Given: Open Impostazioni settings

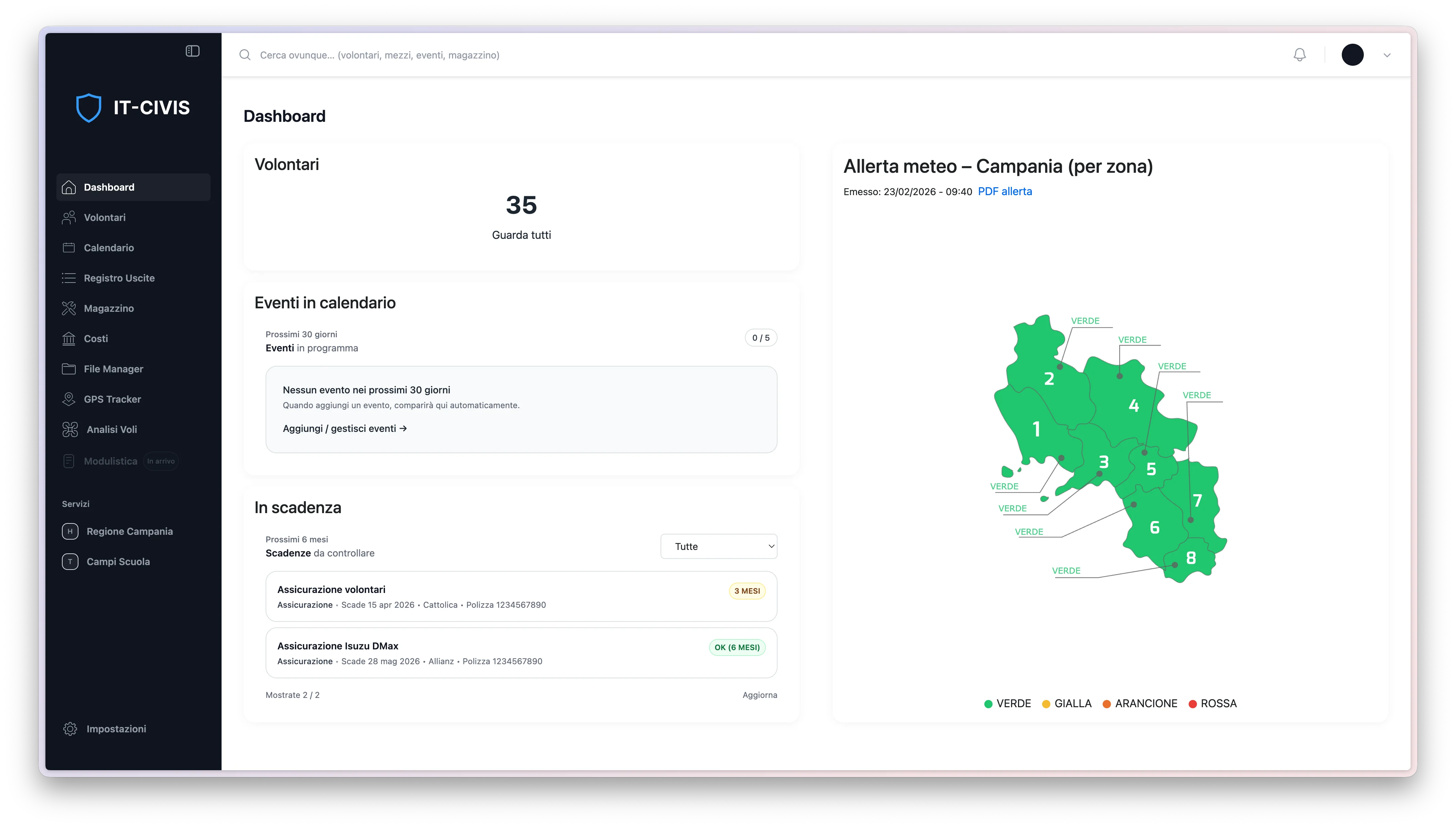Looking at the screenshot, I should [x=133, y=729].
